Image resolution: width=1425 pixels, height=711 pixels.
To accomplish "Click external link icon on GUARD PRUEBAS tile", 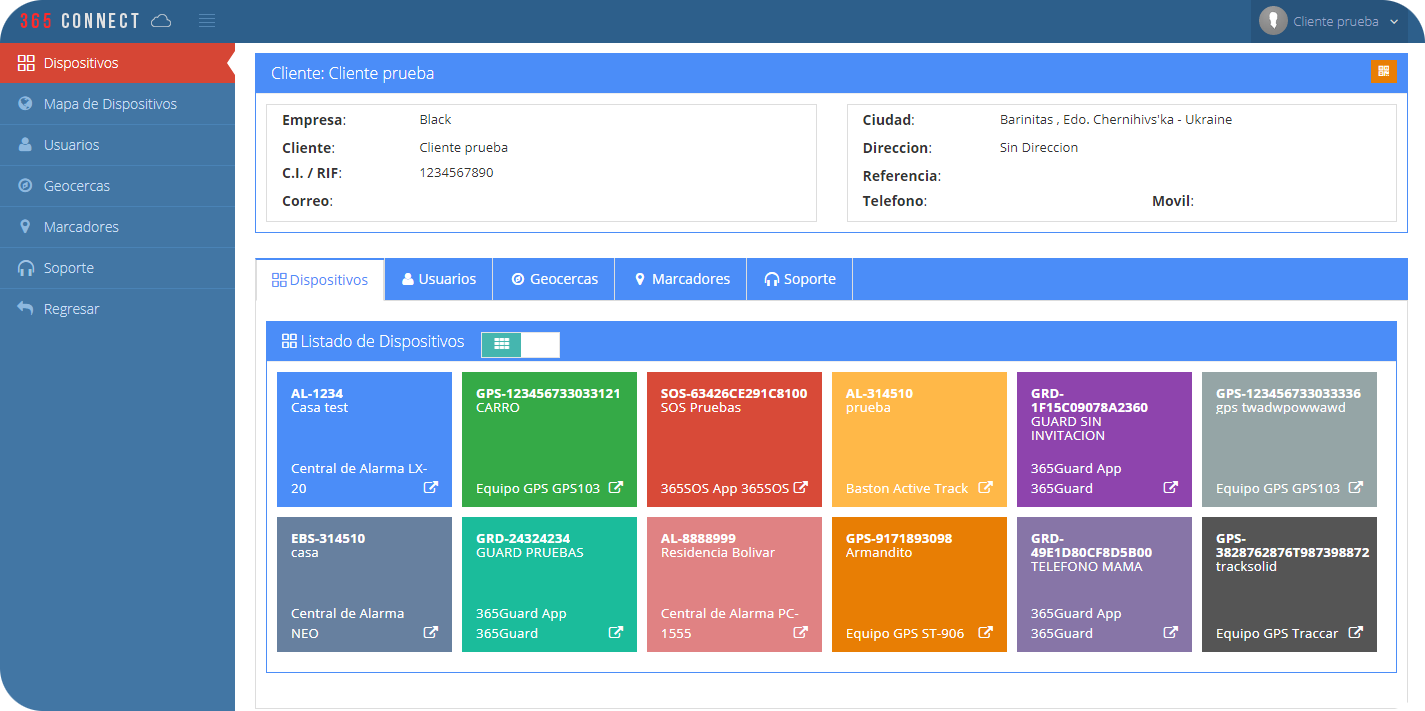I will click(x=616, y=633).
